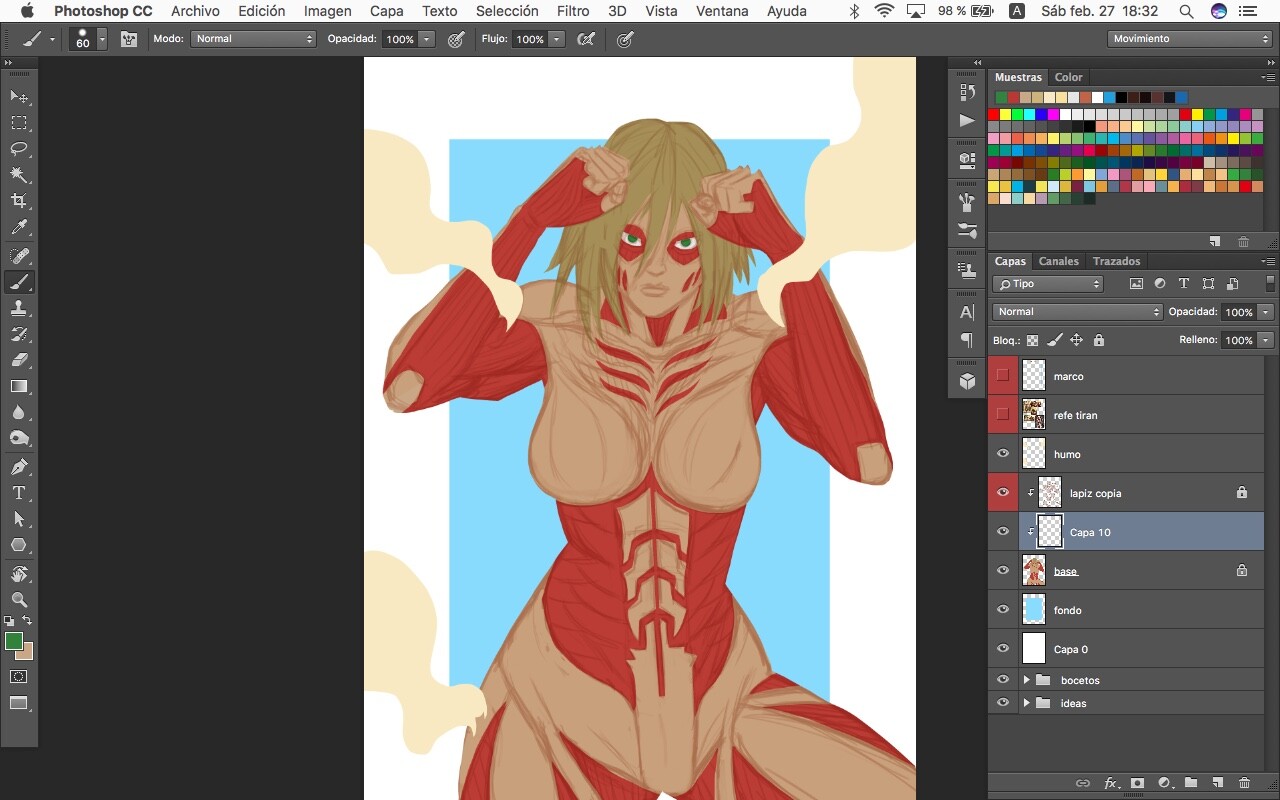
Task: Select the Hand tool
Action: (19, 574)
